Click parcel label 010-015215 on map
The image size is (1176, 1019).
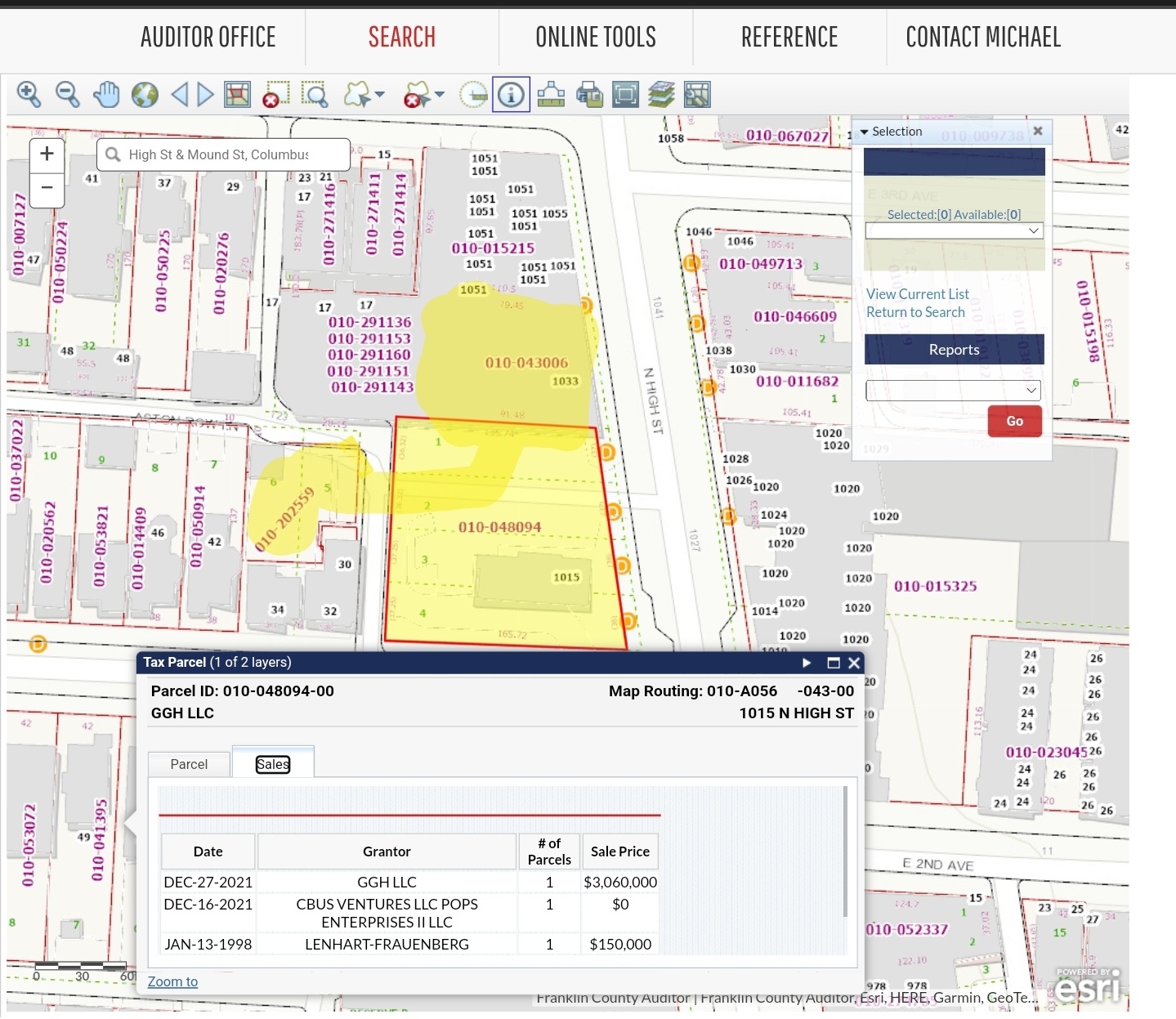click(x=493, y=248)
